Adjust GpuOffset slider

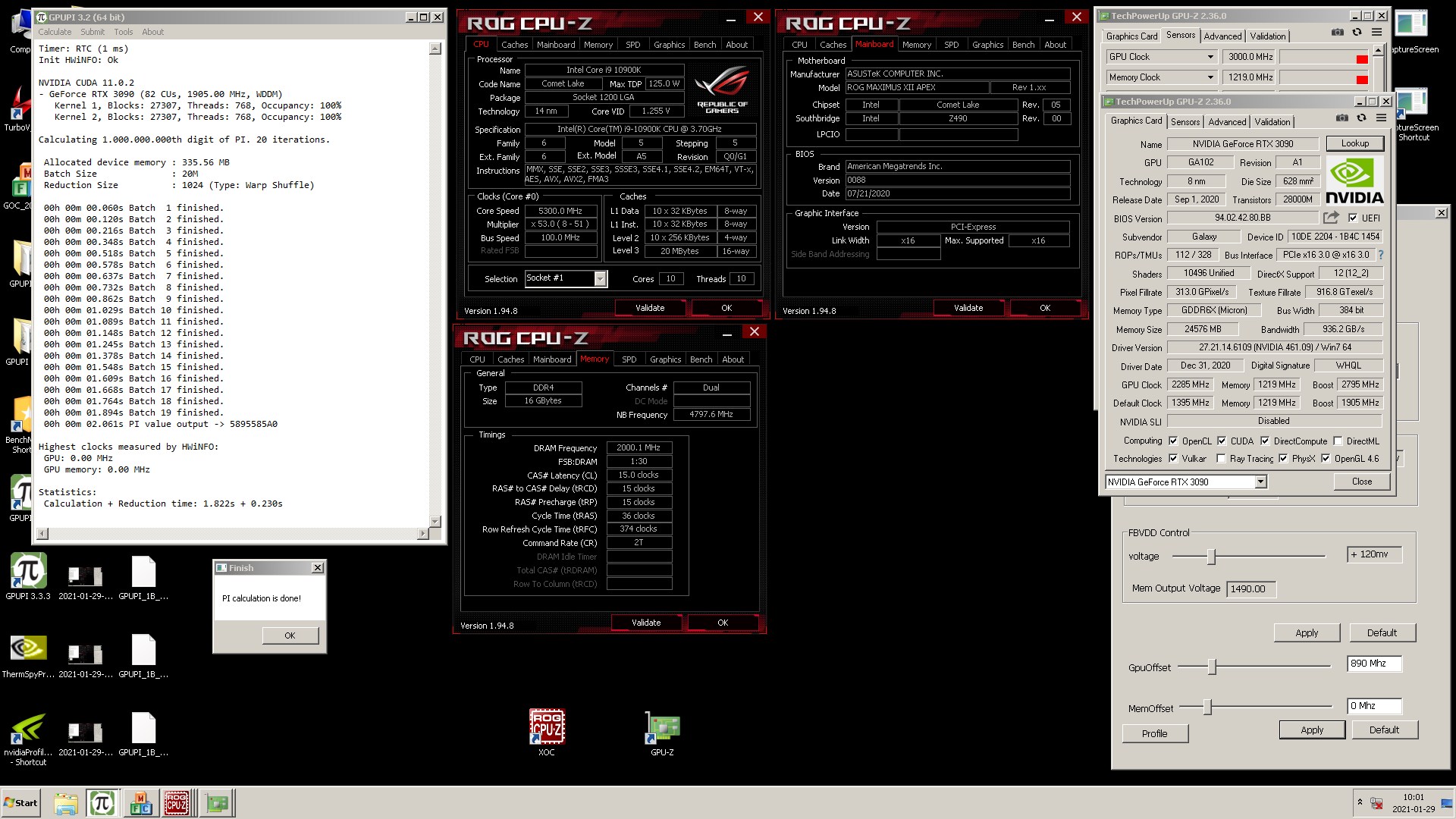point(1212,667)
